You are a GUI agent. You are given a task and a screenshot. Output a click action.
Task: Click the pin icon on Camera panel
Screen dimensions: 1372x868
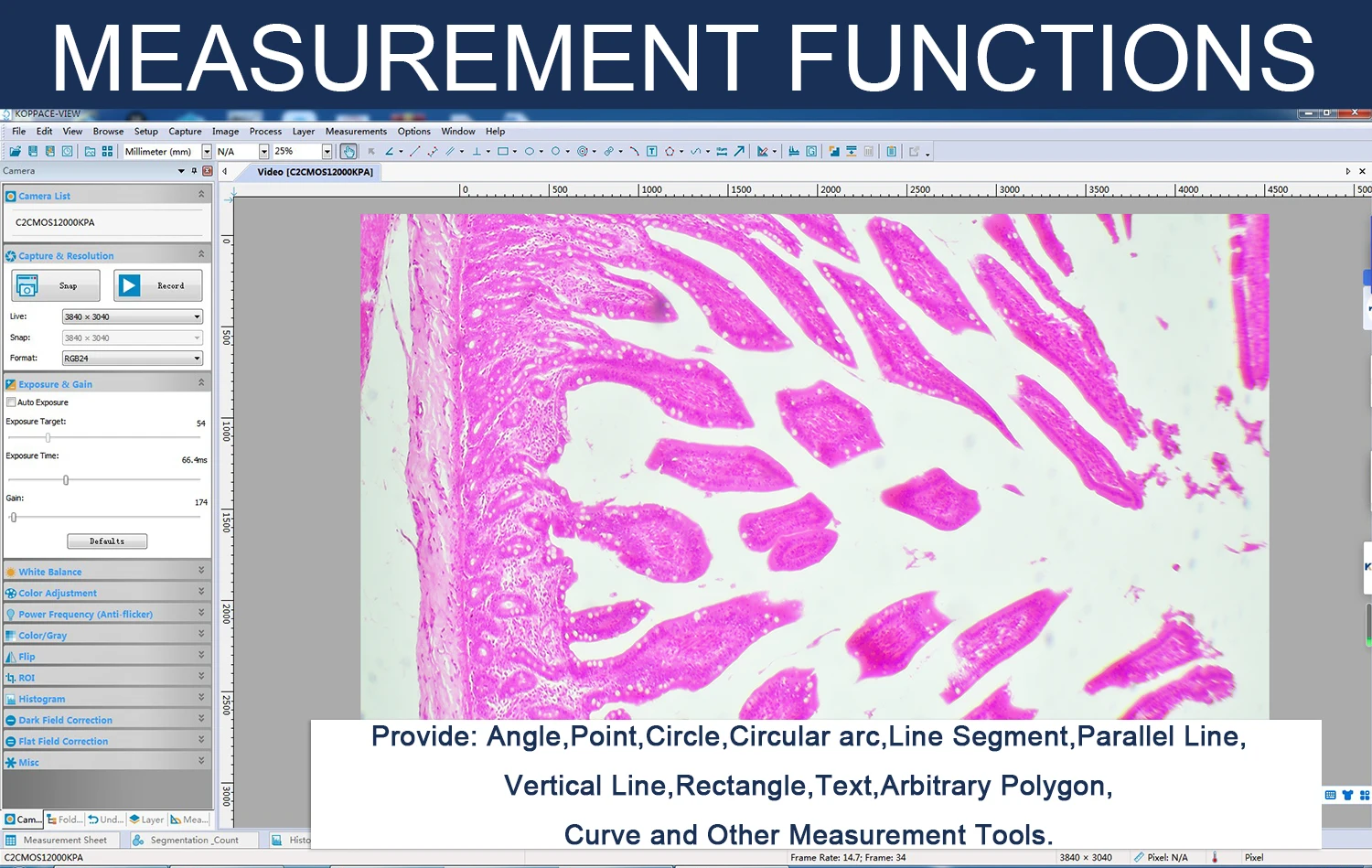194,171
